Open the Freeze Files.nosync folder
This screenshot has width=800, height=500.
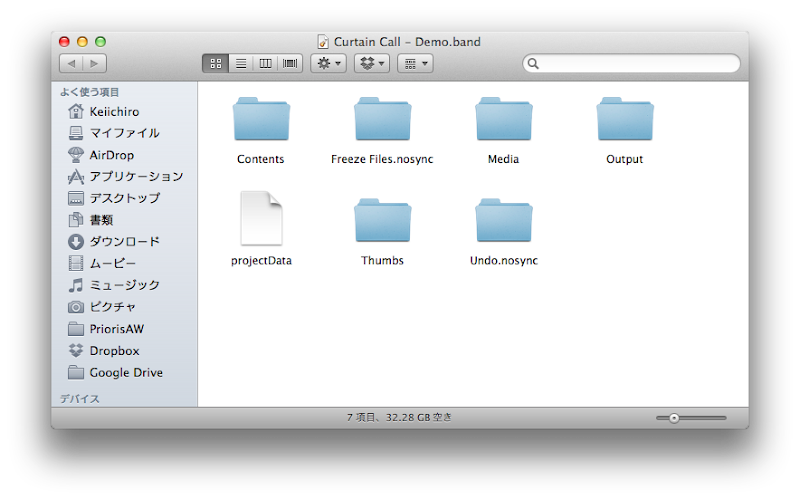point(382,118)
